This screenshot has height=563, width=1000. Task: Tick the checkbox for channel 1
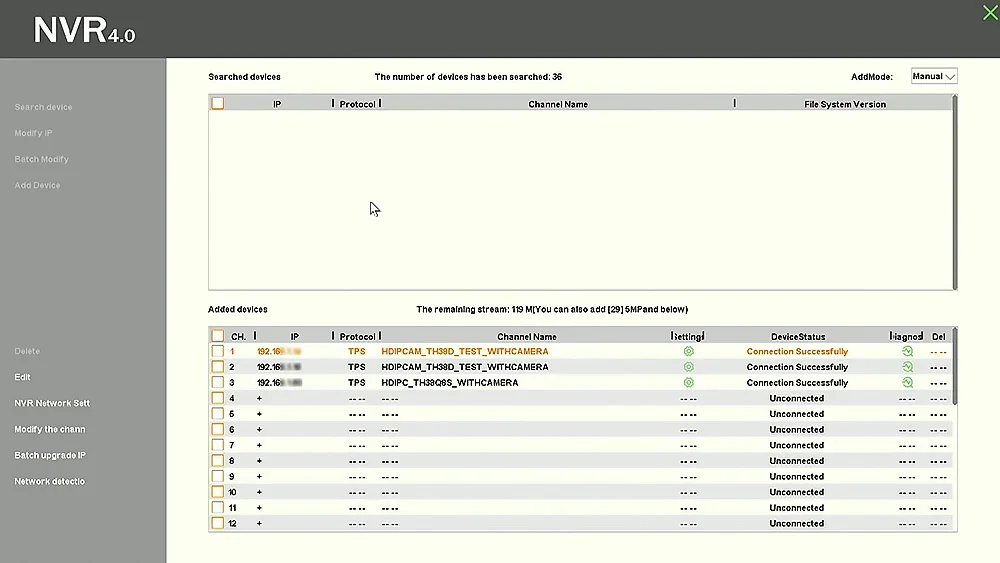click(217, 351)
